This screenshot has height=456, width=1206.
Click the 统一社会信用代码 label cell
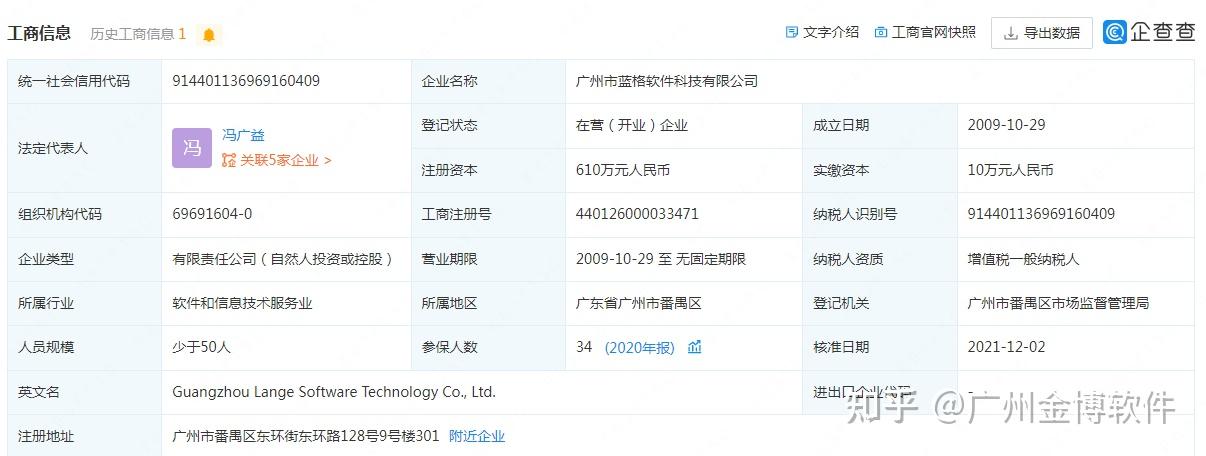pos(84,81)
